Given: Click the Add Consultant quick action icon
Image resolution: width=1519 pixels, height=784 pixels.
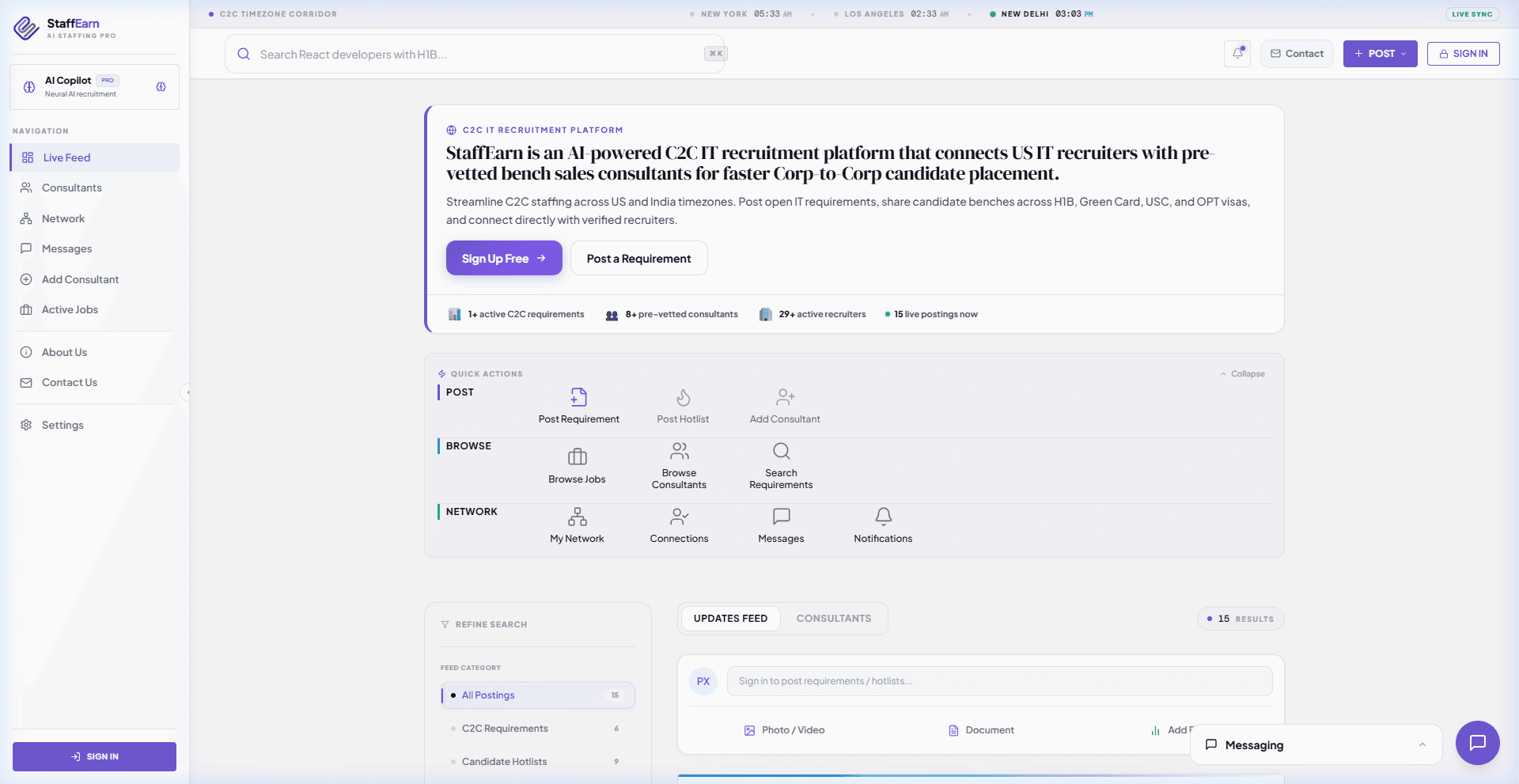Looking at the screenshot, I should point(786,396).
